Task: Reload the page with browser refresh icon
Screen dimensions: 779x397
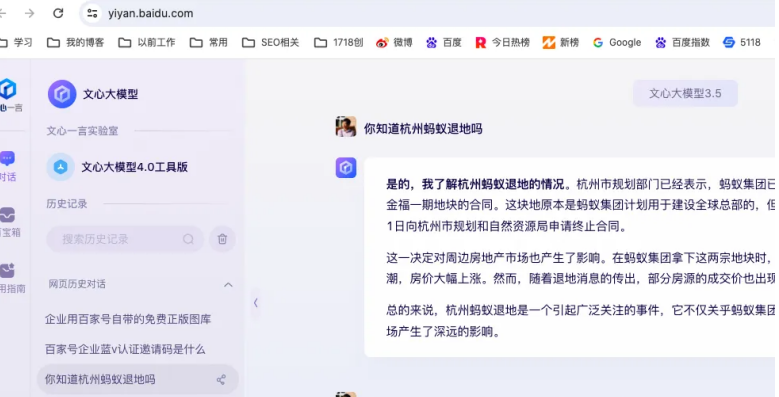Action: pyautogui.click(x=58, y=13)
